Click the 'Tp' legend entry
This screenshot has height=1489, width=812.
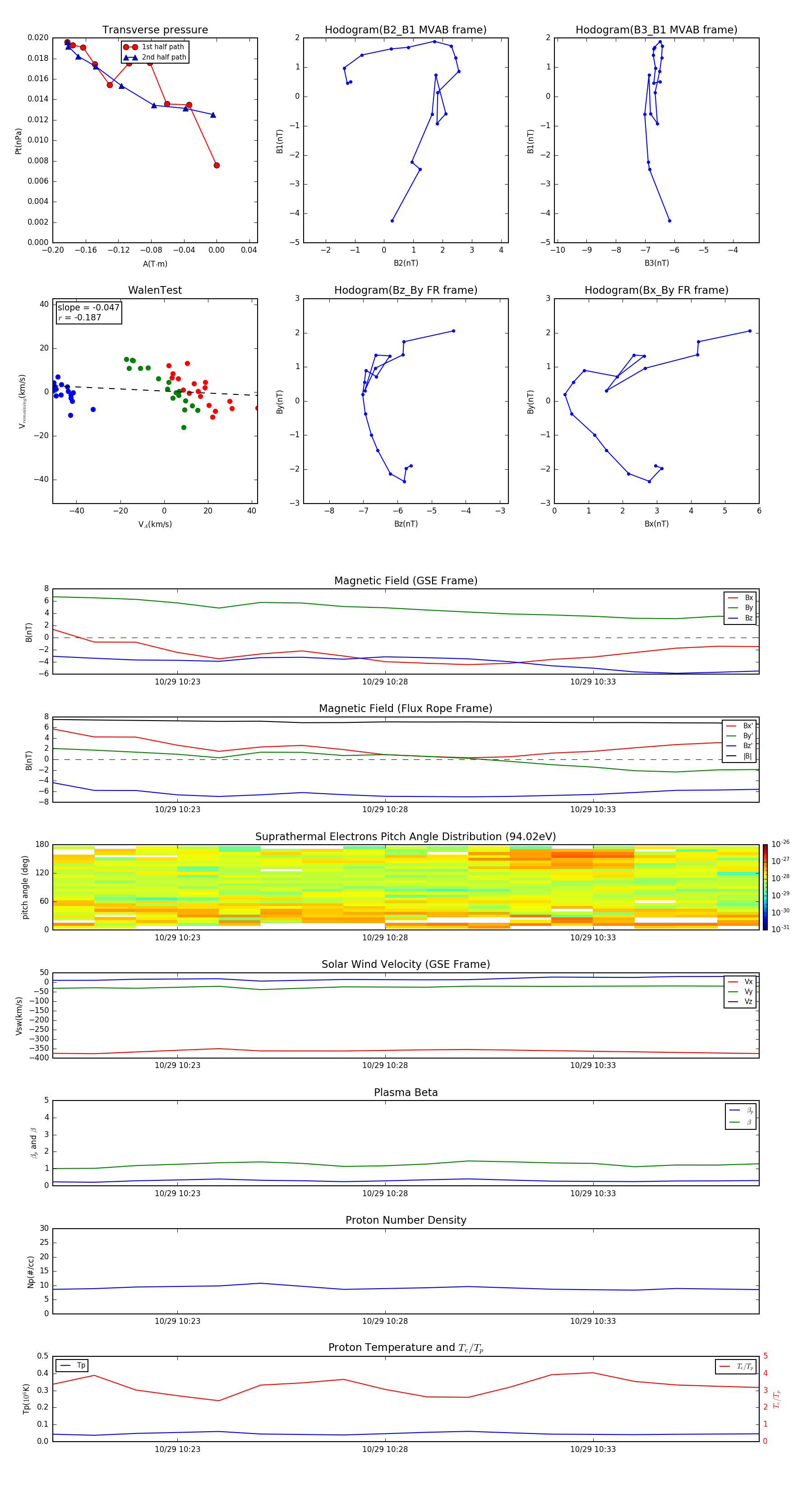pos(72,1365)
